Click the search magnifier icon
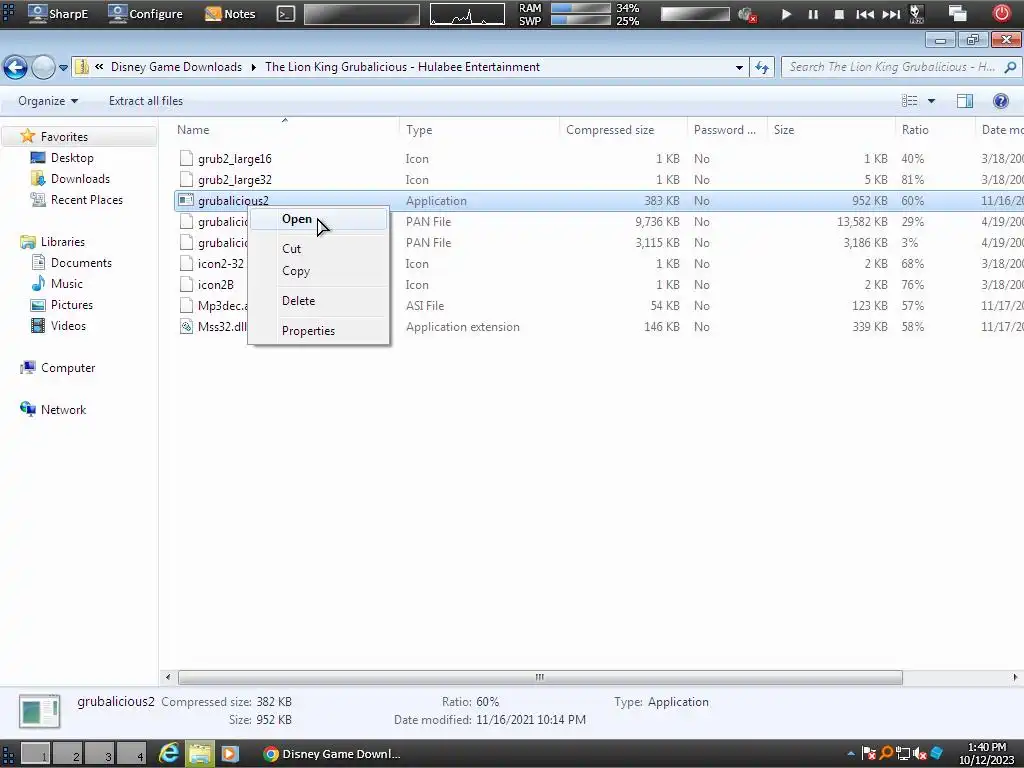 pyautogui.click(x=1010, y=67)
